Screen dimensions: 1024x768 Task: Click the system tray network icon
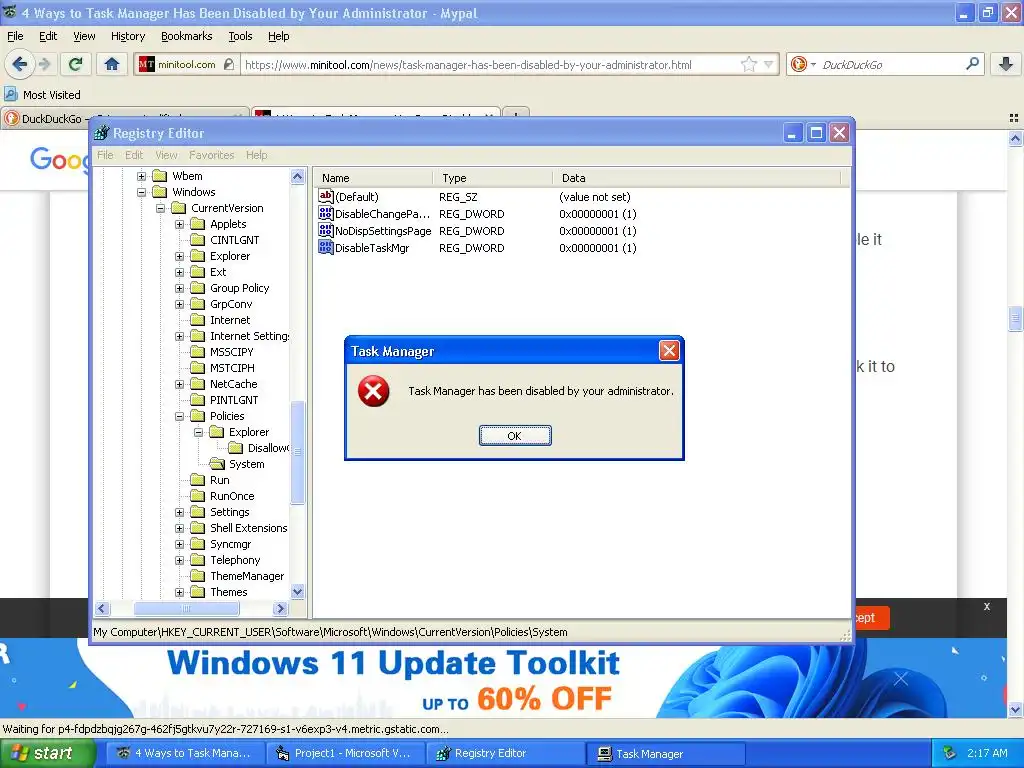coord(950,753)
